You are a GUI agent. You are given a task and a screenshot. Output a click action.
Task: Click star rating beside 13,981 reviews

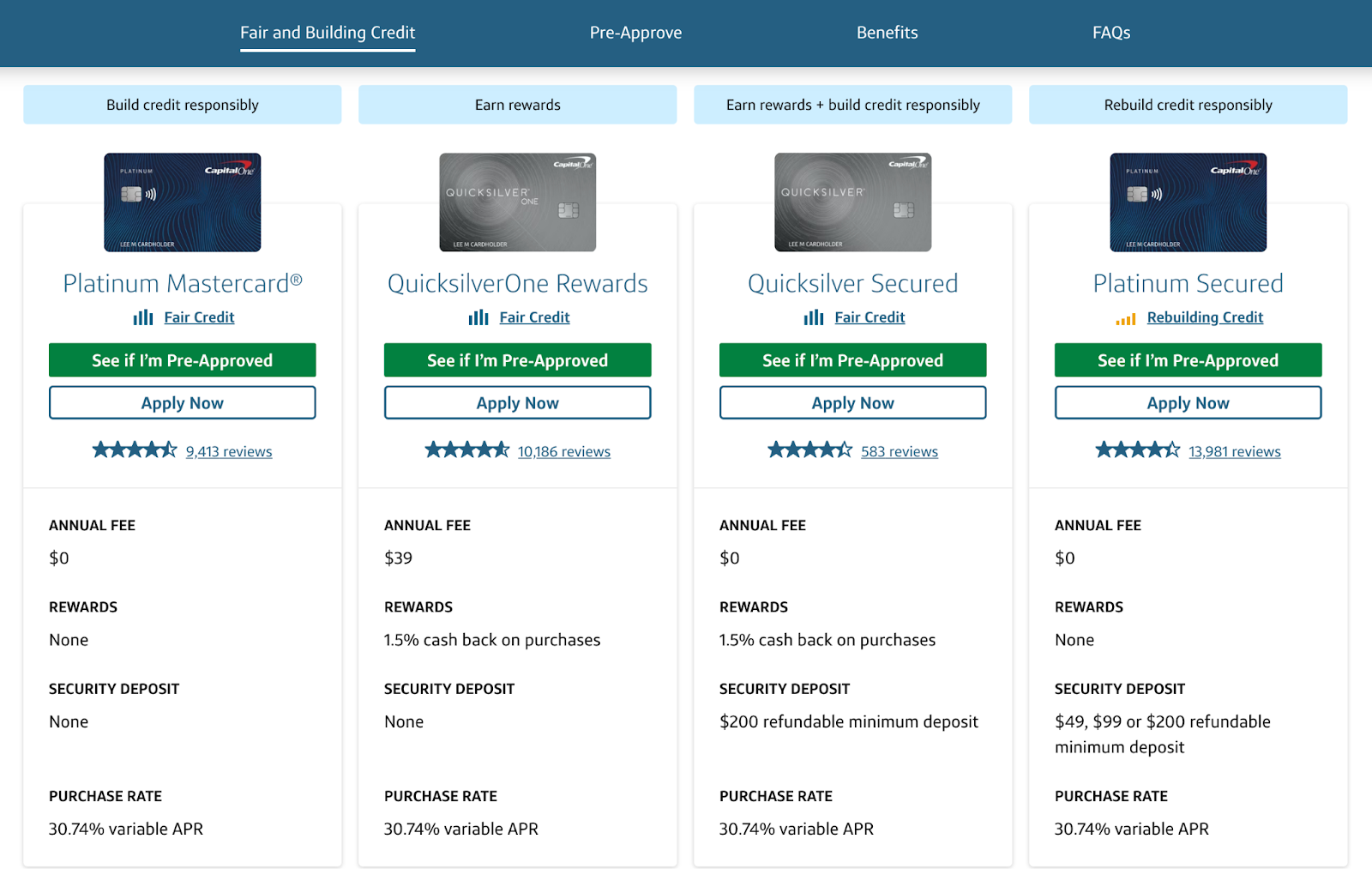tap(1138, 450)
